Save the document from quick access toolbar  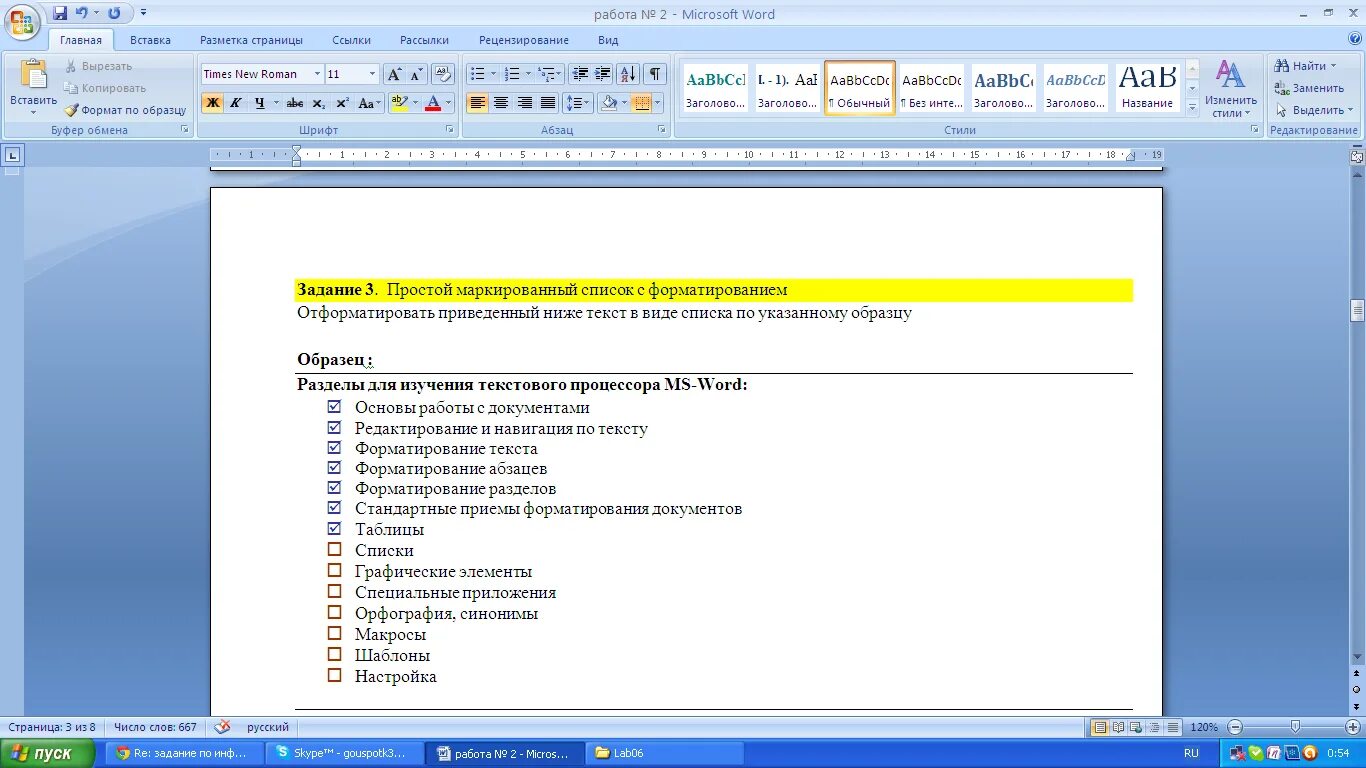[x=60, y=13]
